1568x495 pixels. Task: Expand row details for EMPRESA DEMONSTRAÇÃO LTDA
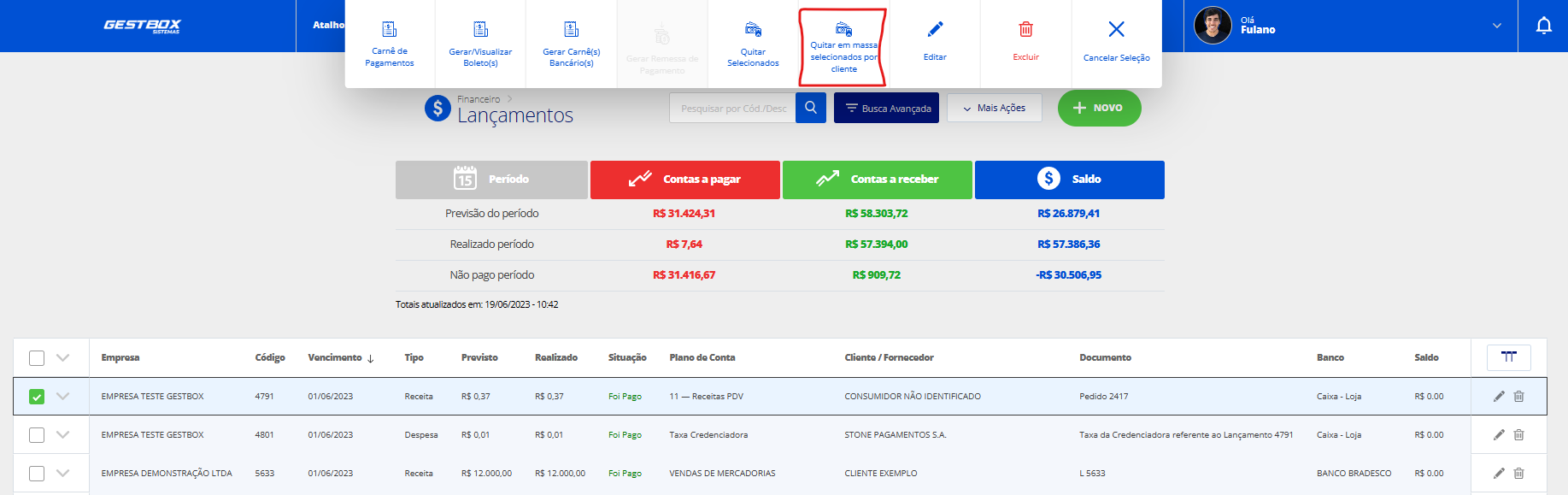pos(62,473)
